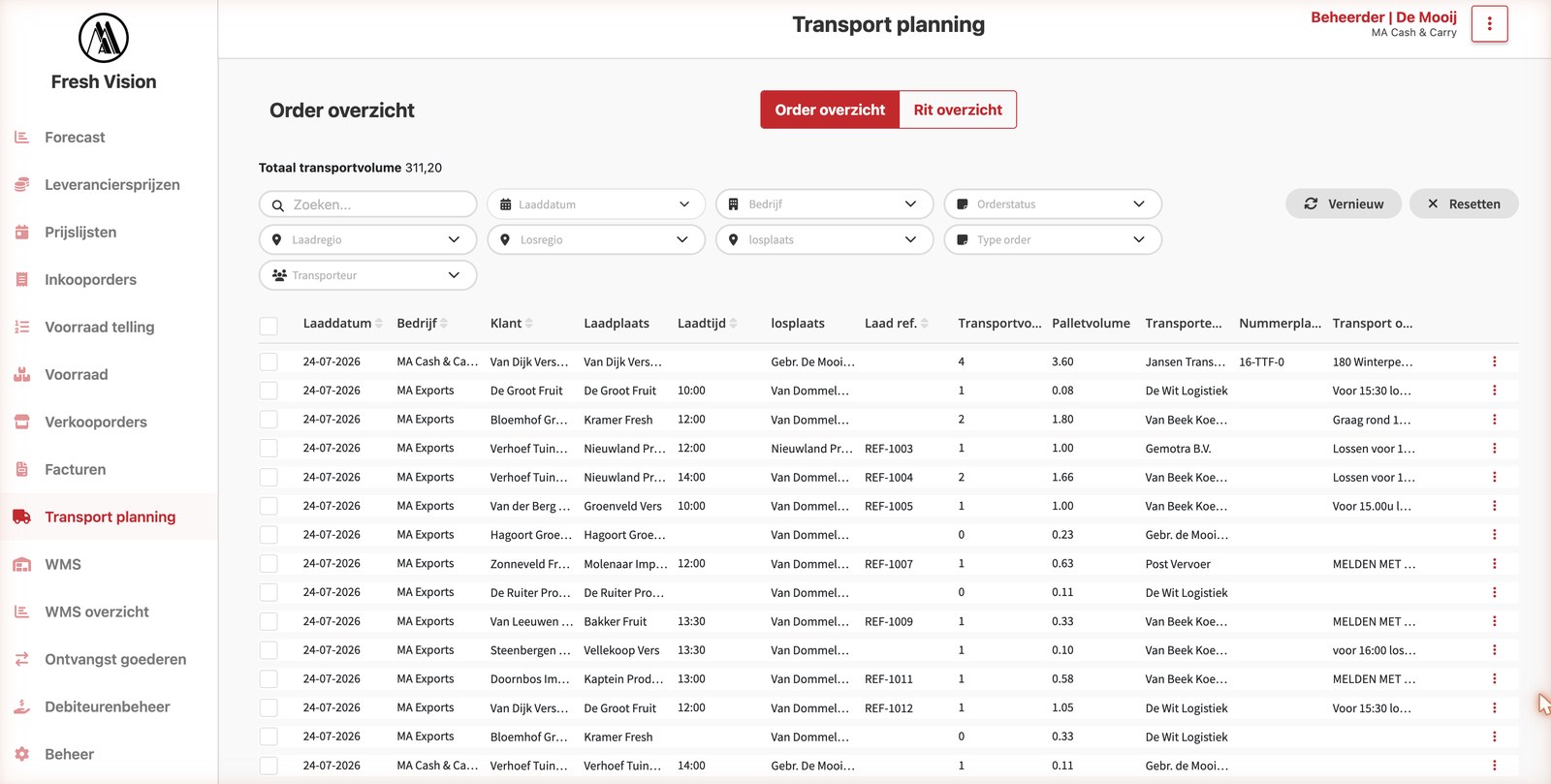Go to Forecast in the sidebar
Viewport: 1551px width, 784px height.
(x=75, y=138)
